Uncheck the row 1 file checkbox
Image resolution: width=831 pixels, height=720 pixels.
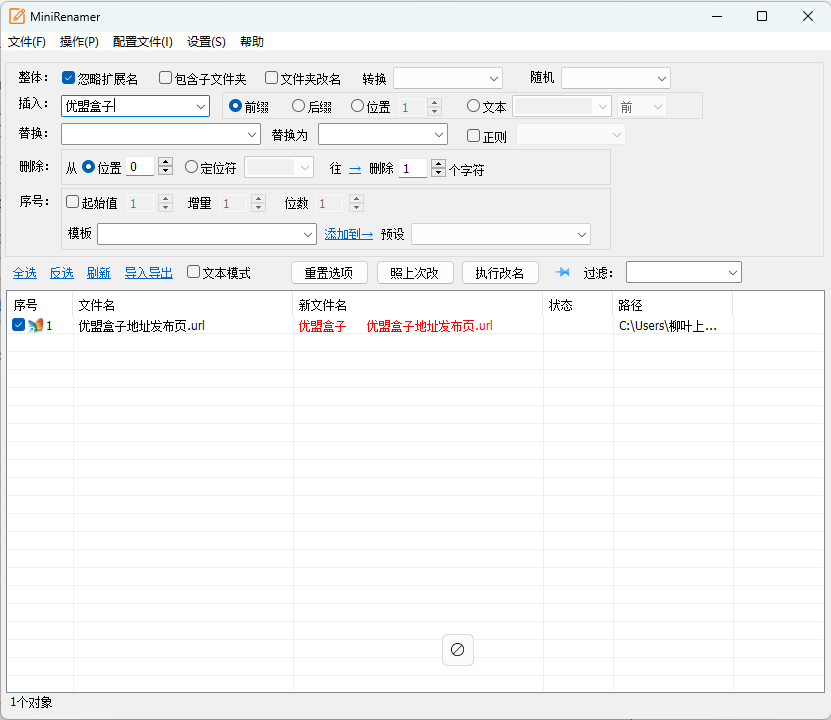19,325
